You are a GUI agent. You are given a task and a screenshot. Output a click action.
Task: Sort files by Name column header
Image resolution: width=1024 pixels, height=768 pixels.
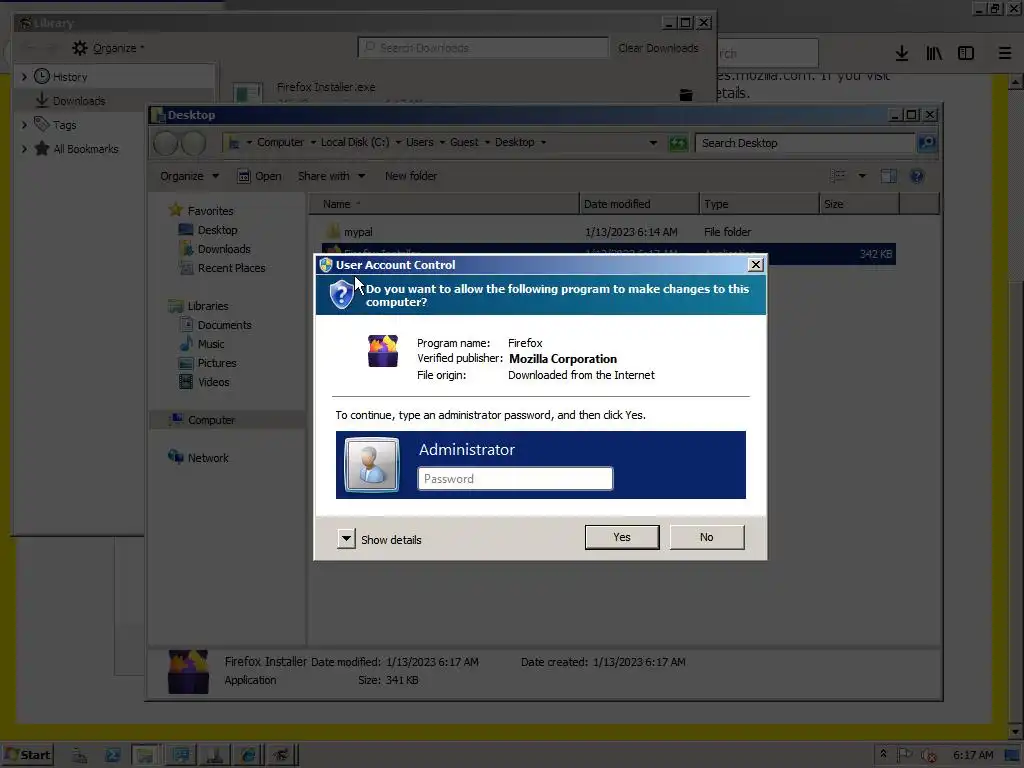[444, 204]
